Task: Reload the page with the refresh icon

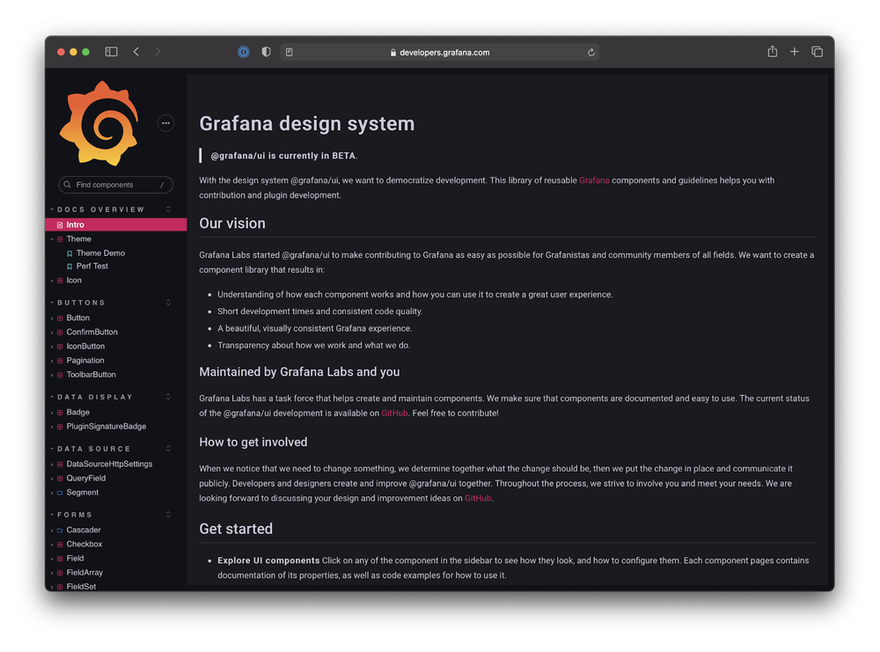Action: [591, 52]
